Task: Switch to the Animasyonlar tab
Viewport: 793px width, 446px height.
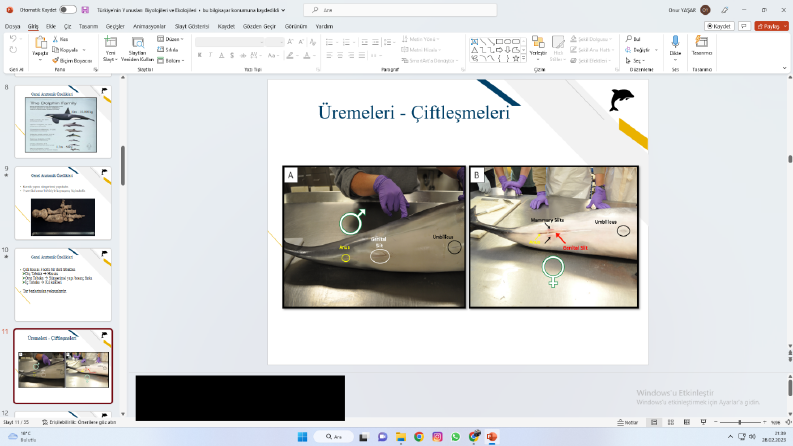Action: 149,26
